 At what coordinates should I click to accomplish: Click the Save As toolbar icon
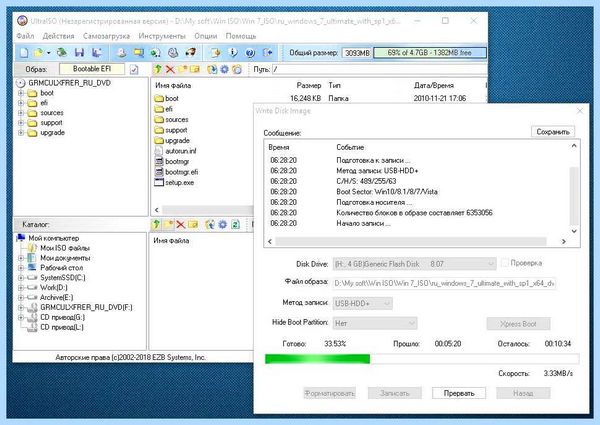tap(97, 52)
